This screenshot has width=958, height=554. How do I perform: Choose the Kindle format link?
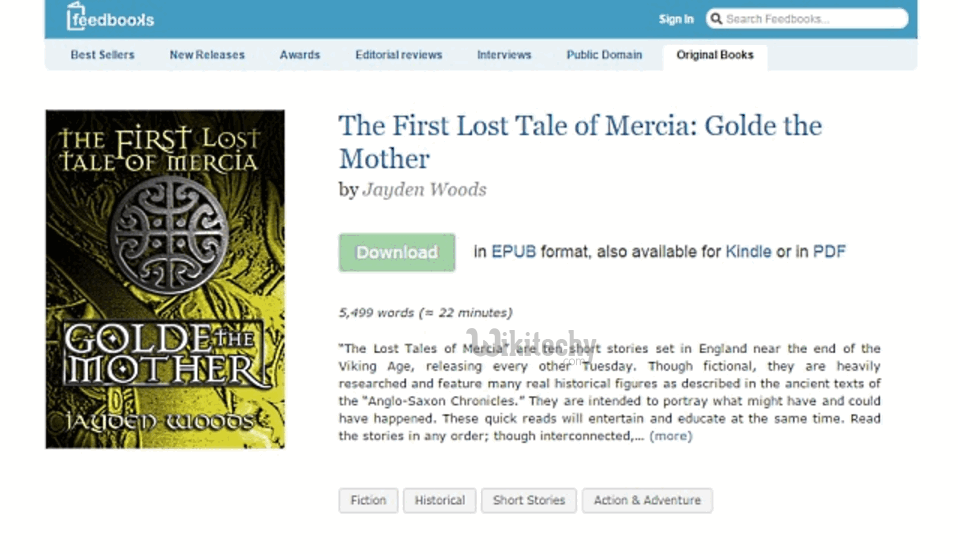(x=748, y=252)
